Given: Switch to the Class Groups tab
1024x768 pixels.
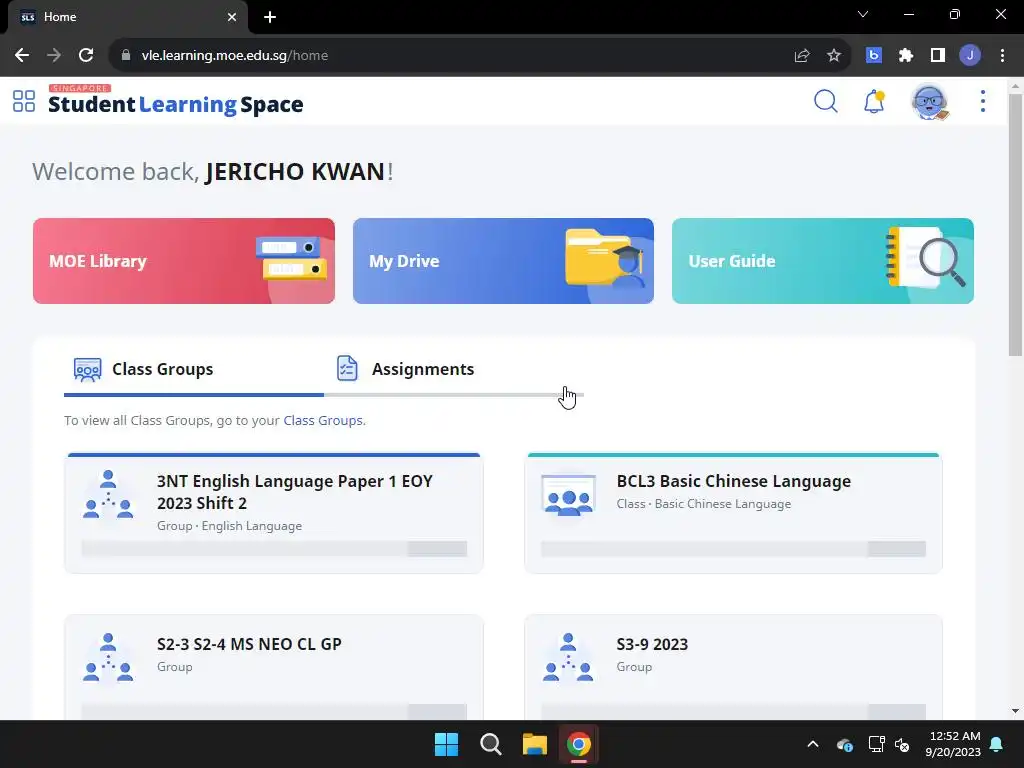Looking at the screenshot, I should point(194,370).
